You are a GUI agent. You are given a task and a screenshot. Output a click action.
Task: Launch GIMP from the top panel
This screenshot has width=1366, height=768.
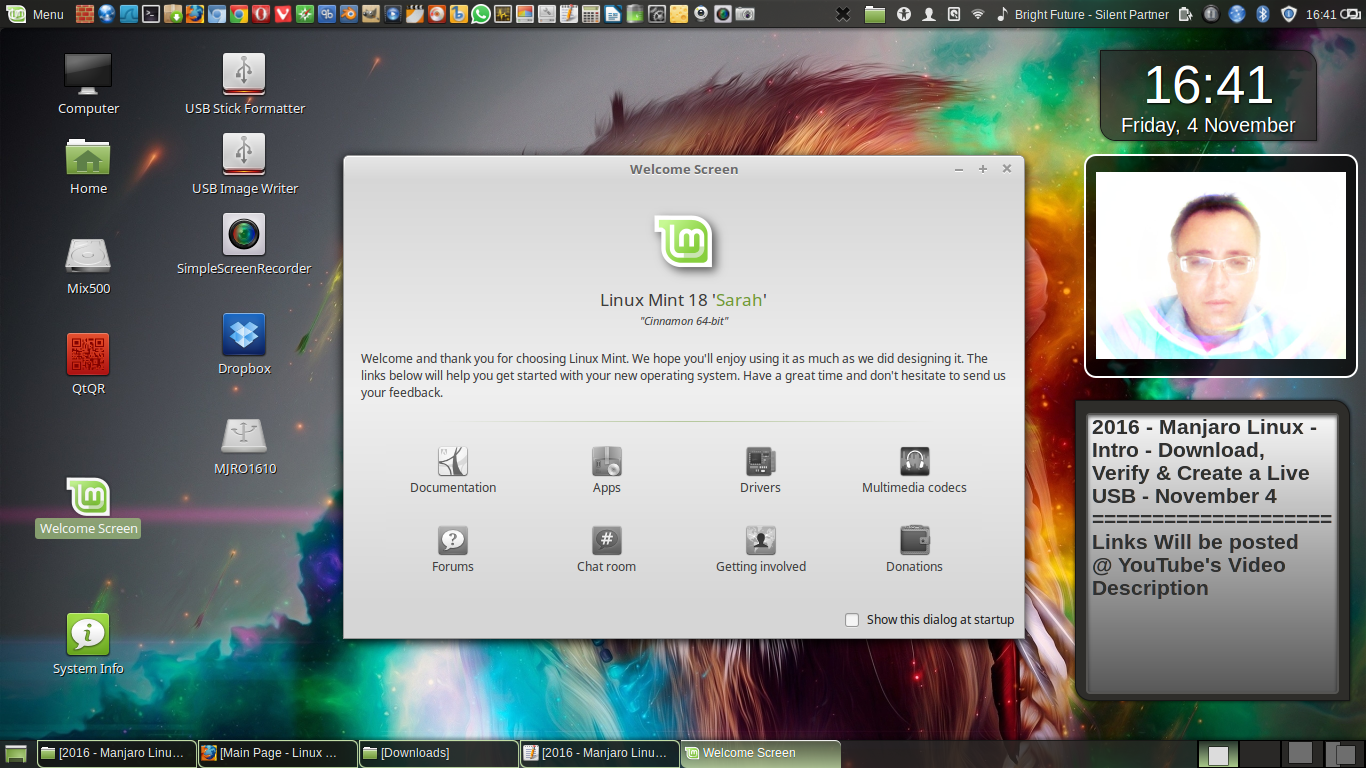pos(371,14)
